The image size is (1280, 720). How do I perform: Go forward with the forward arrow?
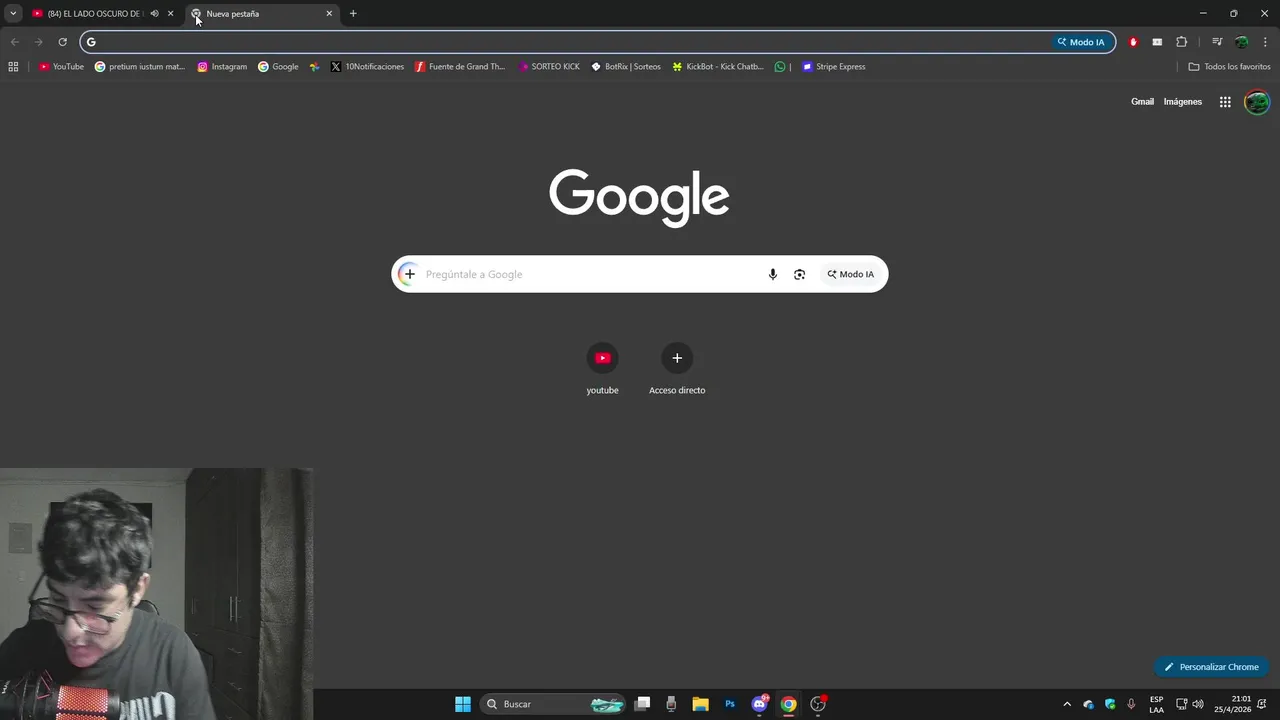(x=38, y=42)
